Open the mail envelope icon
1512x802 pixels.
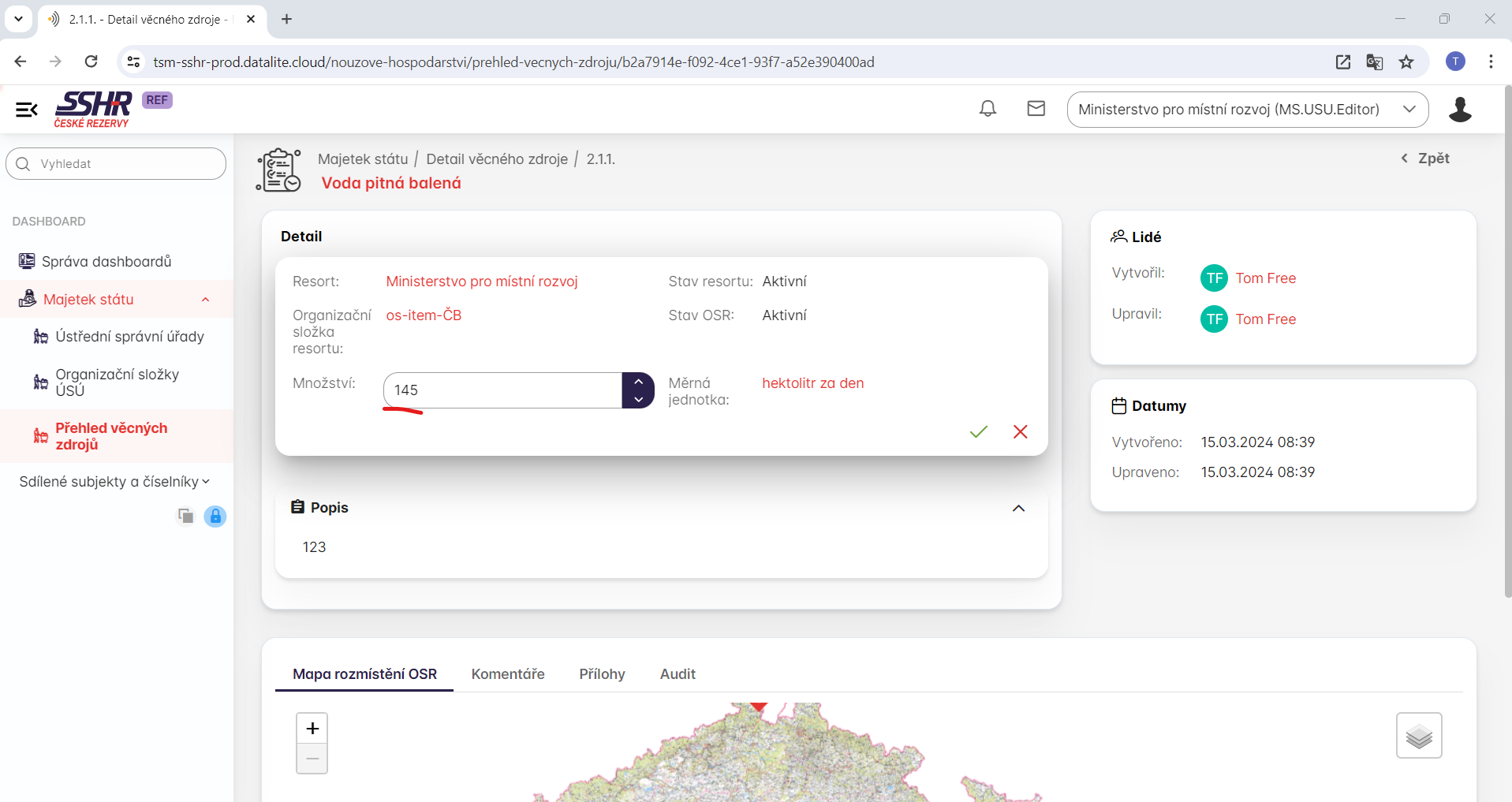pyautogui.click(x=1036, y=109)
